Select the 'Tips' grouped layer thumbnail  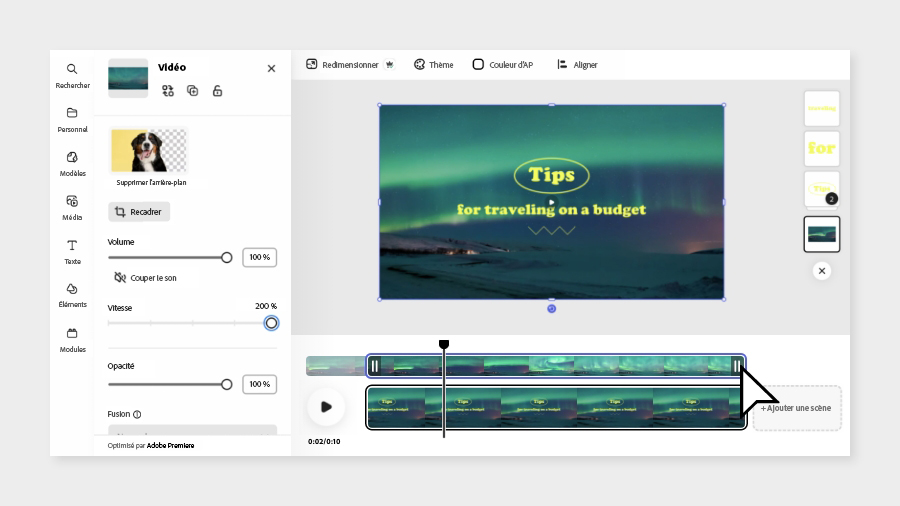click(x=822, y=189)
